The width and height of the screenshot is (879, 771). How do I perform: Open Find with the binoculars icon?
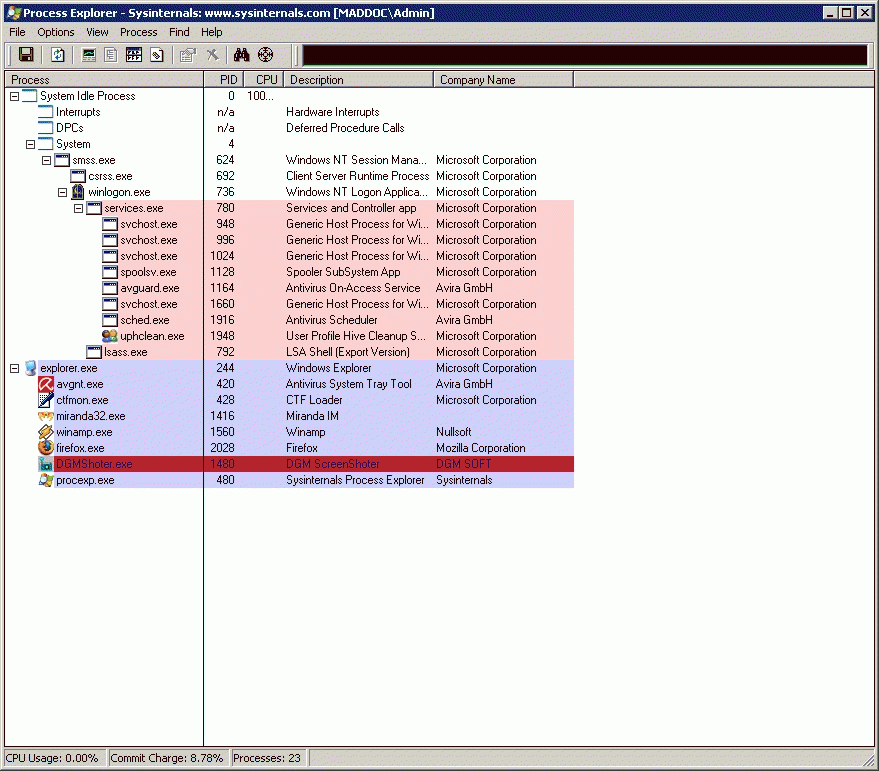(x=242, y=54)
